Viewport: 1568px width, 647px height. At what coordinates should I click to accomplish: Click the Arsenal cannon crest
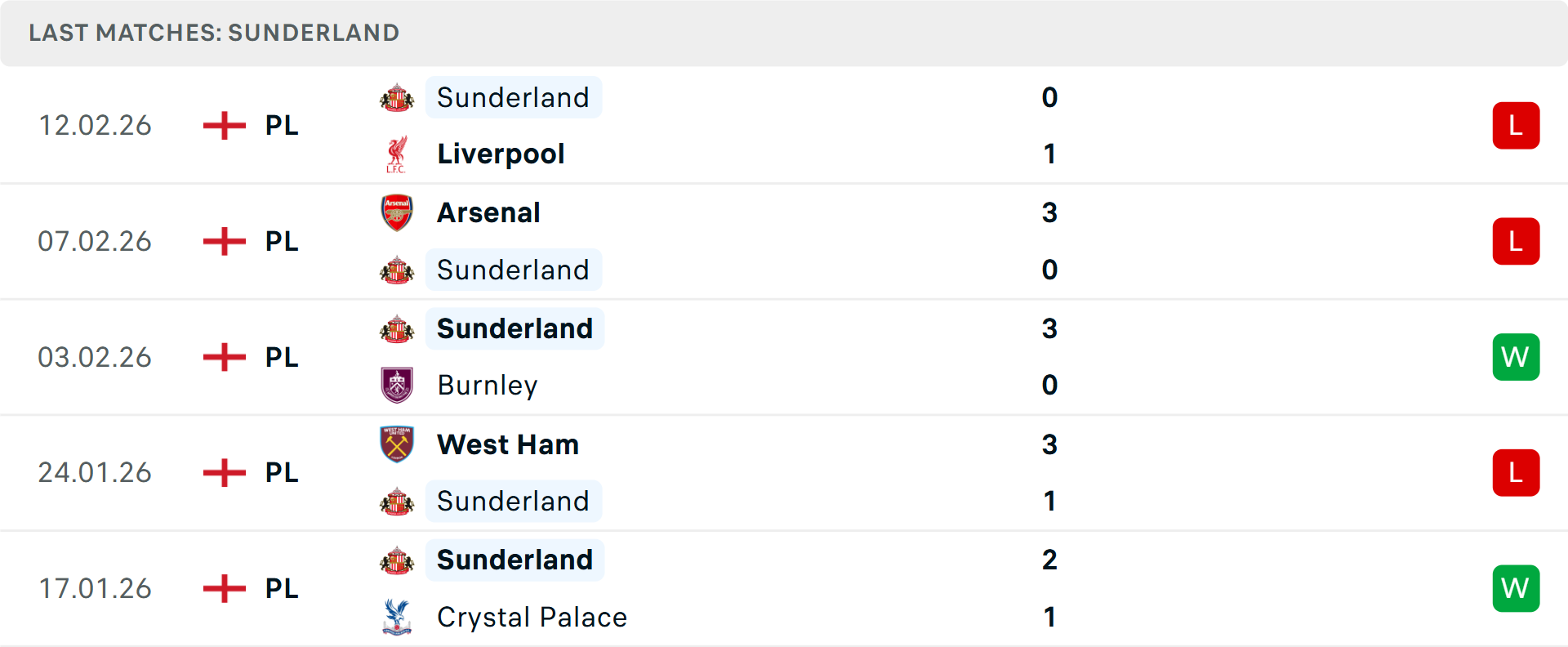point(397,212)
